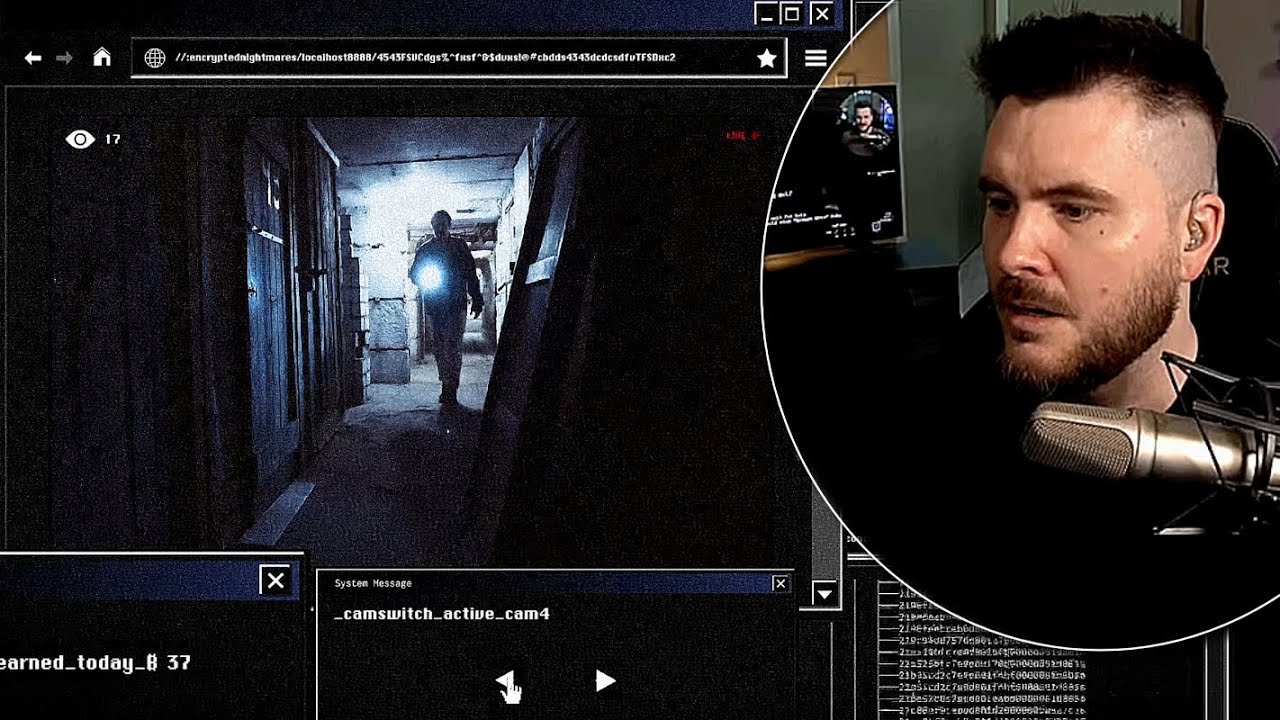Click the encryptednightmares URL address field
The height and width of the screenshot is (720, 1280).
pyautogui.click(x=459, y=58)
